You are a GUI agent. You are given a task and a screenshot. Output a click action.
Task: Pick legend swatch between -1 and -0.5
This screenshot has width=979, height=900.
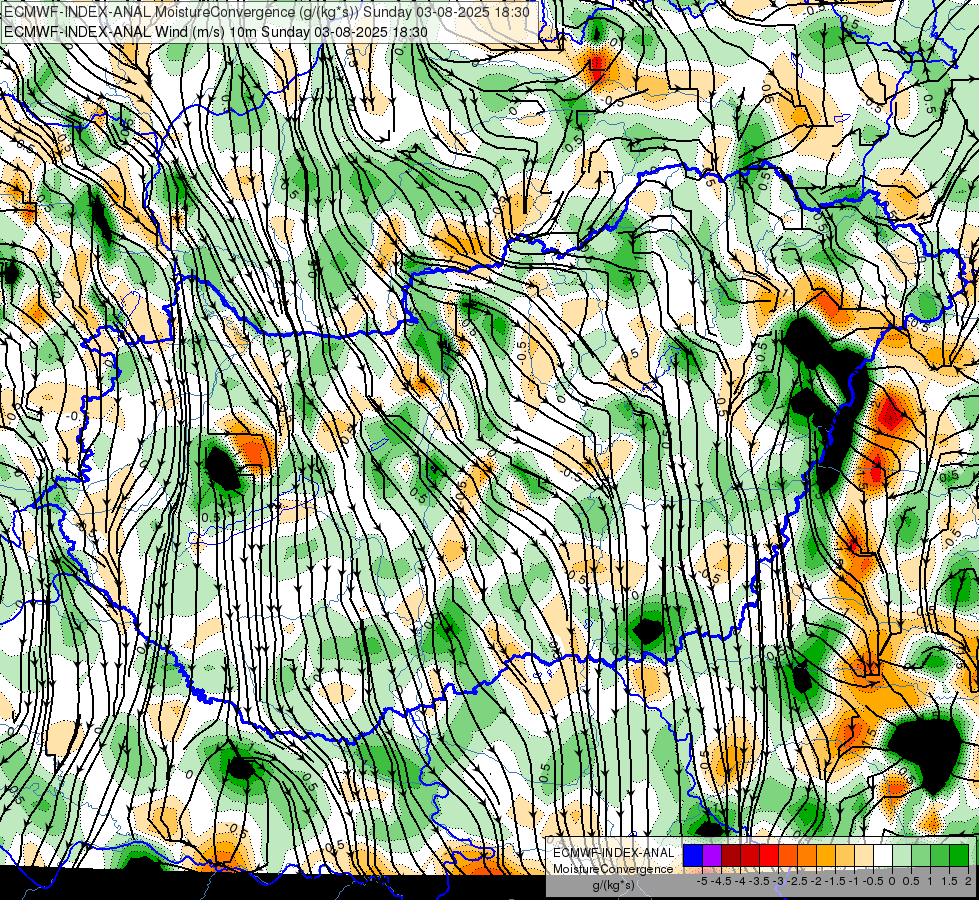(863, 856)
